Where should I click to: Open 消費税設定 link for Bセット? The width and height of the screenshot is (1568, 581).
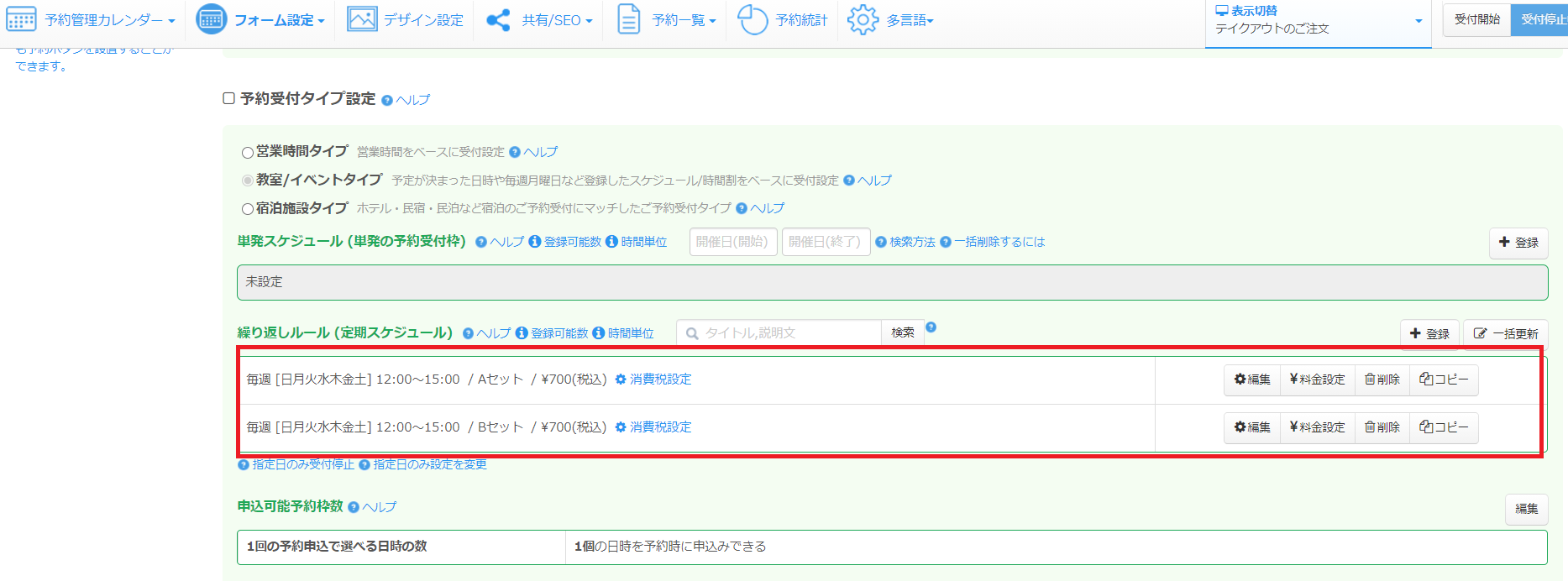click(x=661, y=427)
